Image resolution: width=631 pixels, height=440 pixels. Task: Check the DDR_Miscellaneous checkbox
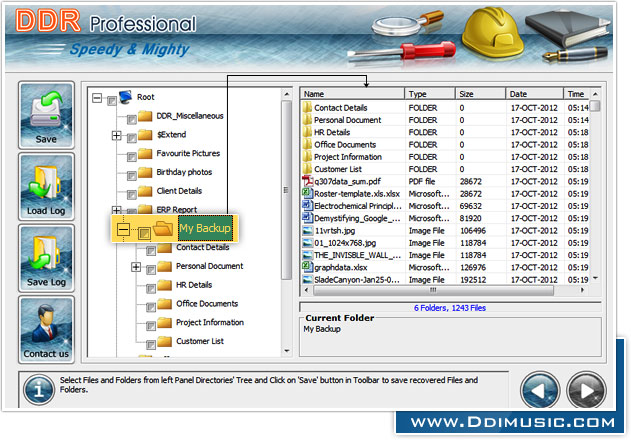click(x=131, y=120)
